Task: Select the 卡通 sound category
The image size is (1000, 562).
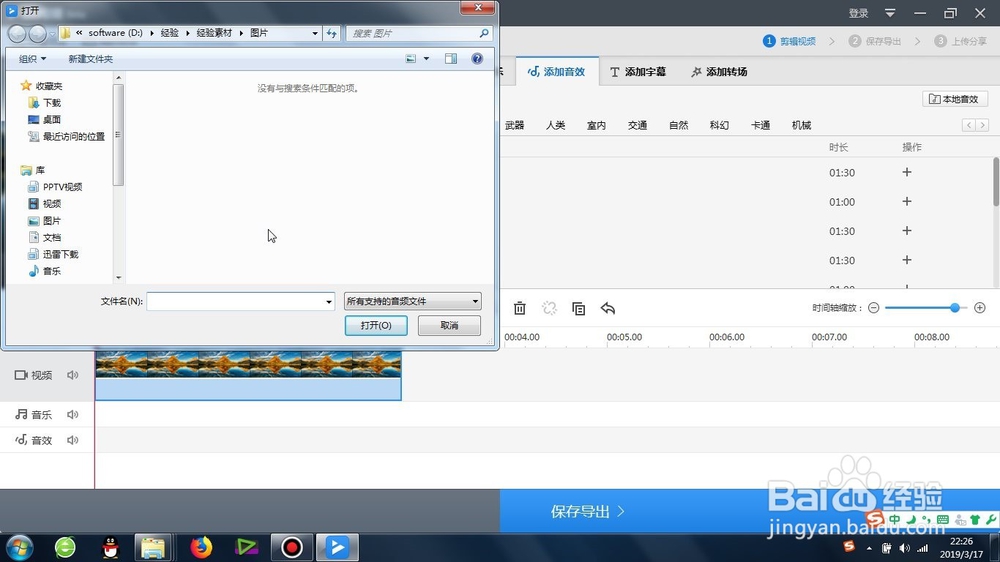Action: coord(760,125)
